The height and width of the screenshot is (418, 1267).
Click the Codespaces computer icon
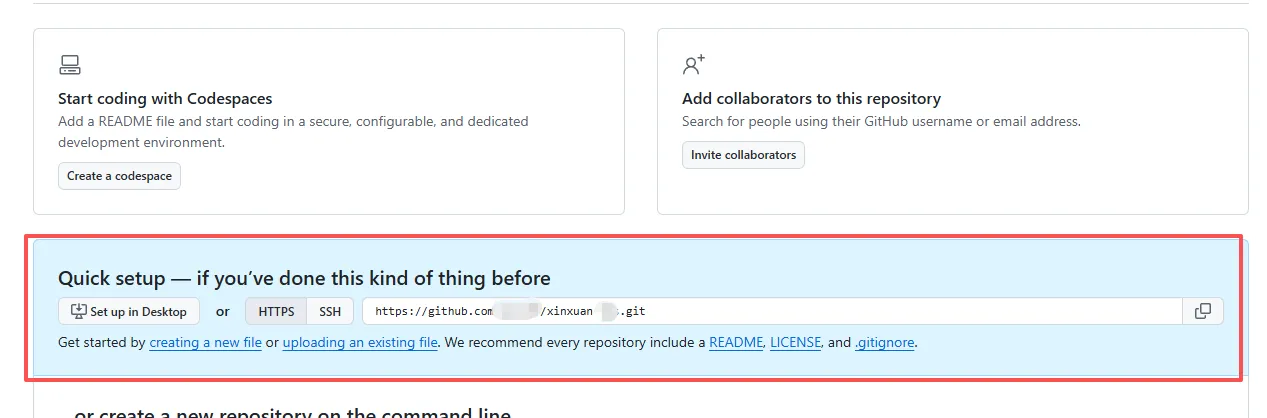[x=69, y=66]
